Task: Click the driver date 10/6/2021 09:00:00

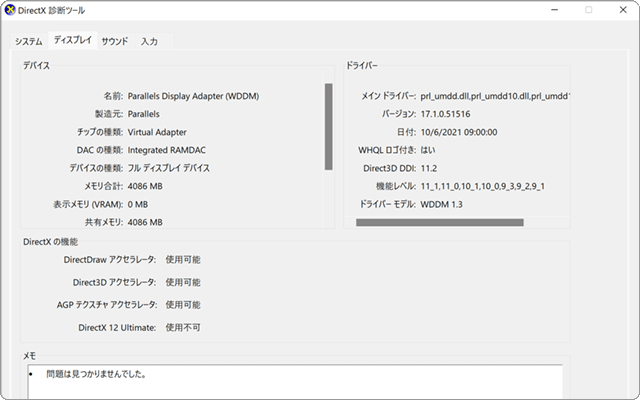Action: pos(459,132)
